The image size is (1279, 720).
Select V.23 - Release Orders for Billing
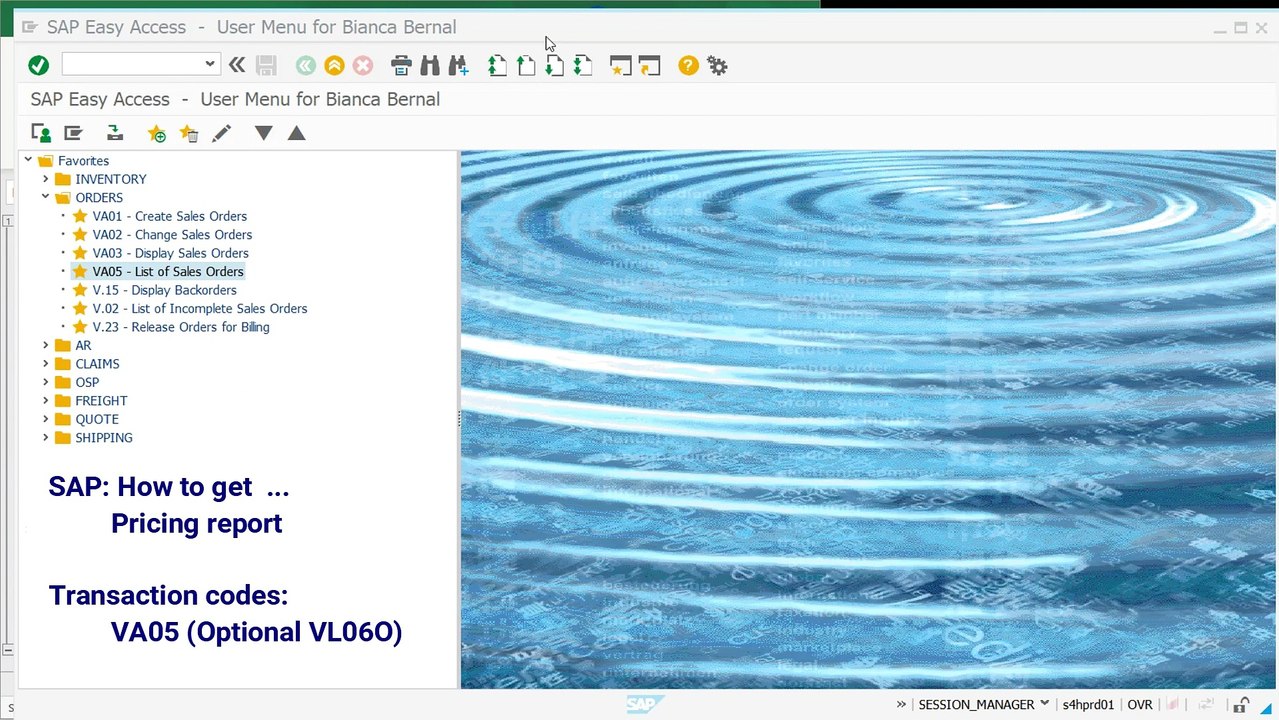click(x=181, y=327)
